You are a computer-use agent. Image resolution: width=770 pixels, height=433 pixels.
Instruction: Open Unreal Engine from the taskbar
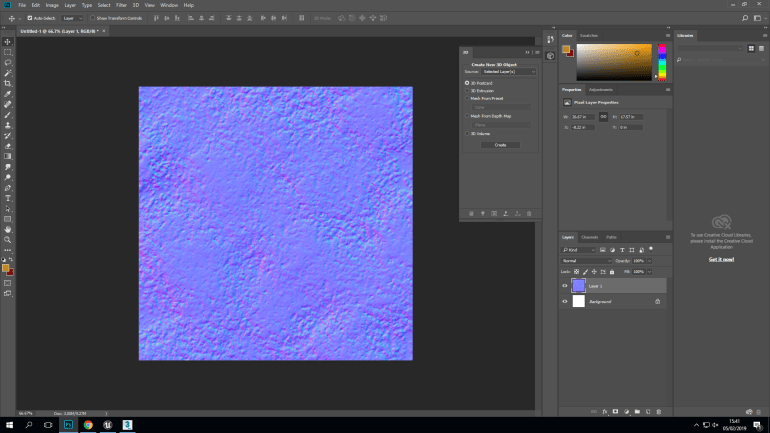(x=108, y=425)
